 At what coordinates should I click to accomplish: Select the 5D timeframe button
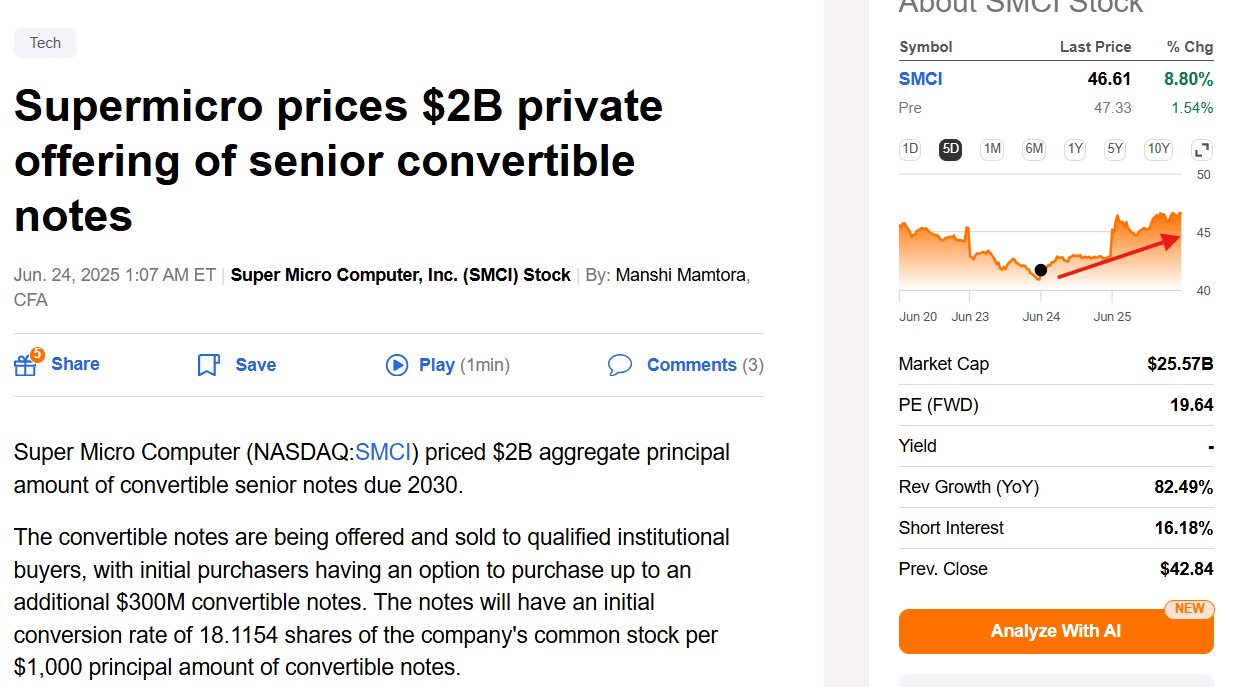(x=950, y=148)
